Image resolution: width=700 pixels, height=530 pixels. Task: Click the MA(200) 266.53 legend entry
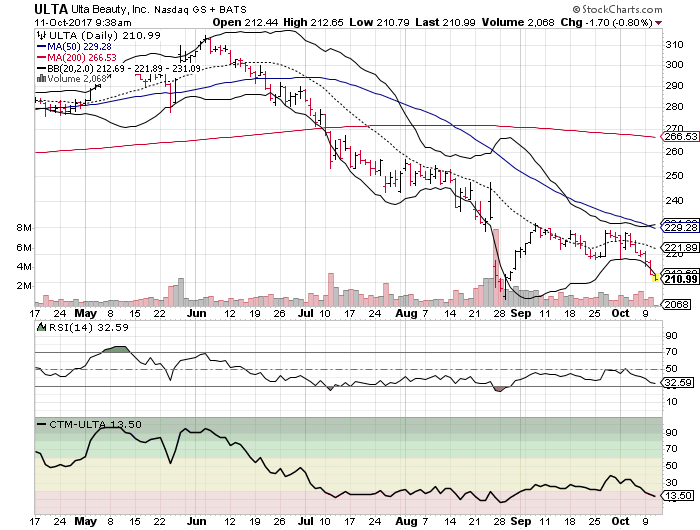(x=76, y=57)
